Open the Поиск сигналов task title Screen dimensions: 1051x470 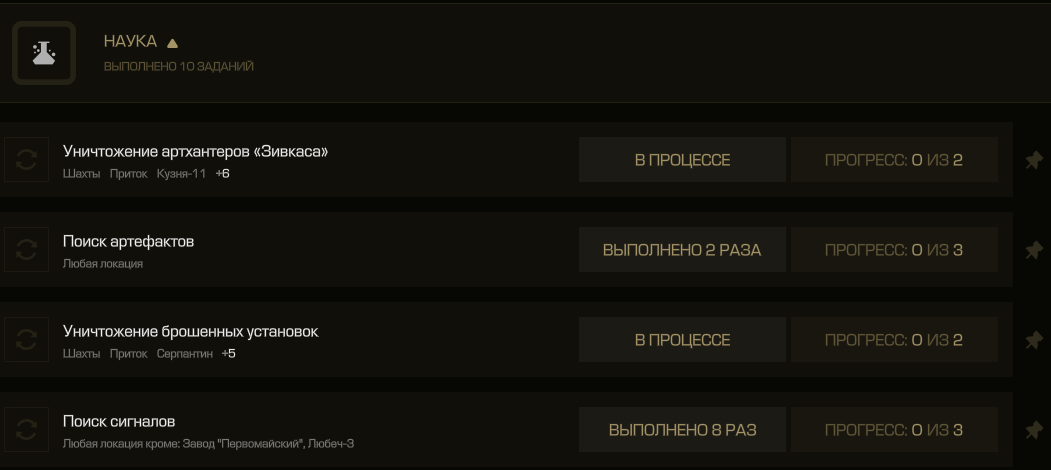tap(119, 421)
